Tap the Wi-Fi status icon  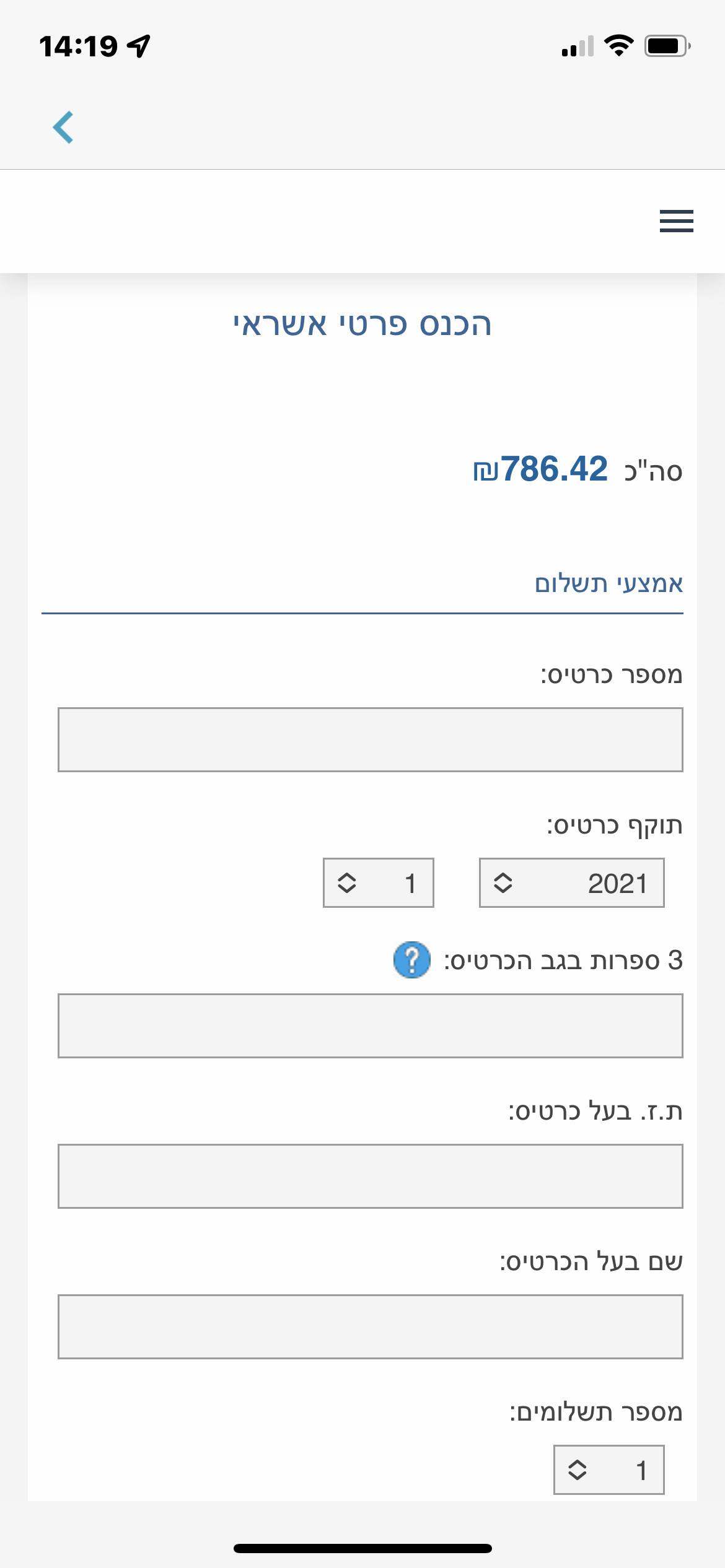(618, 46)
